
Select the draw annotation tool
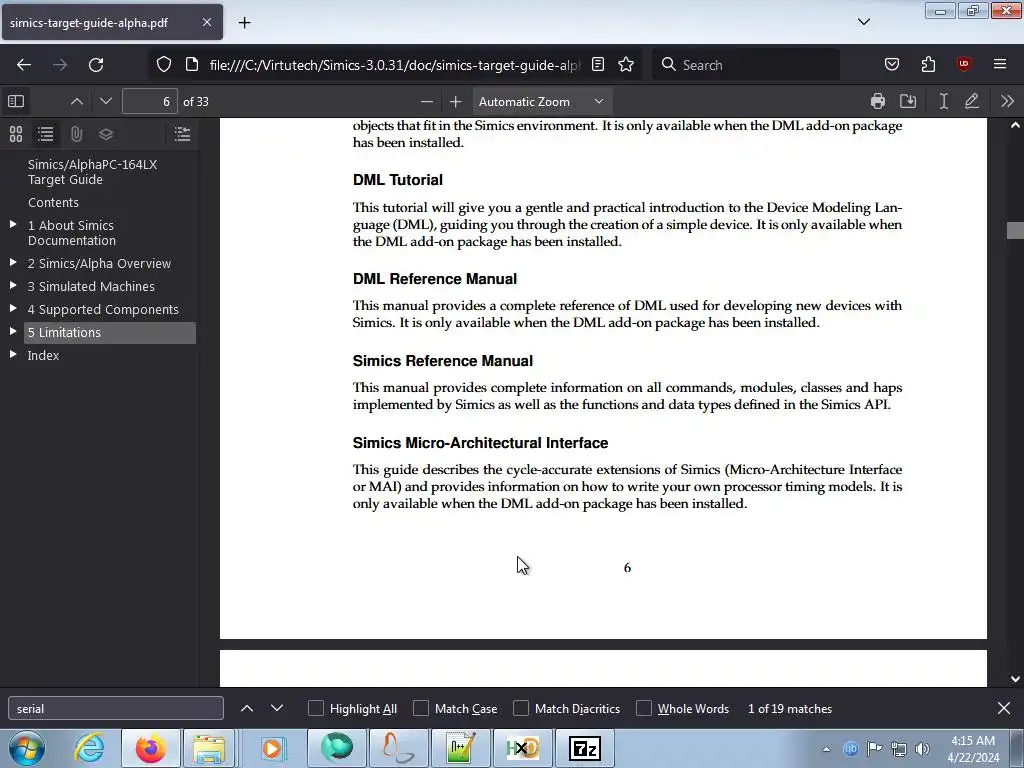click(x=972, y=101)
